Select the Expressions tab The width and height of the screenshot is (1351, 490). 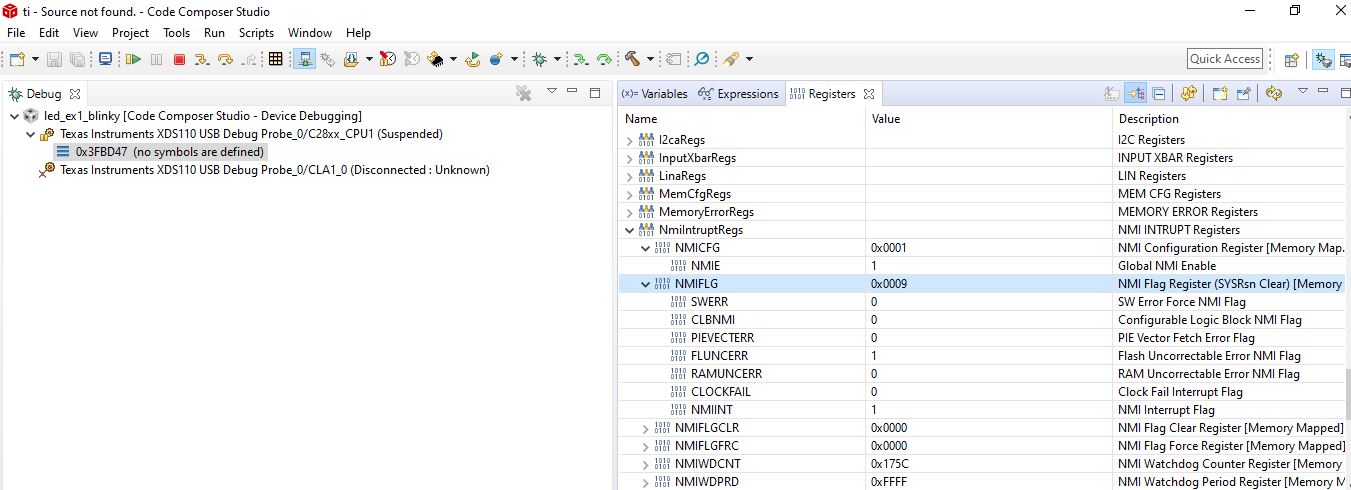tap(738, 93)
